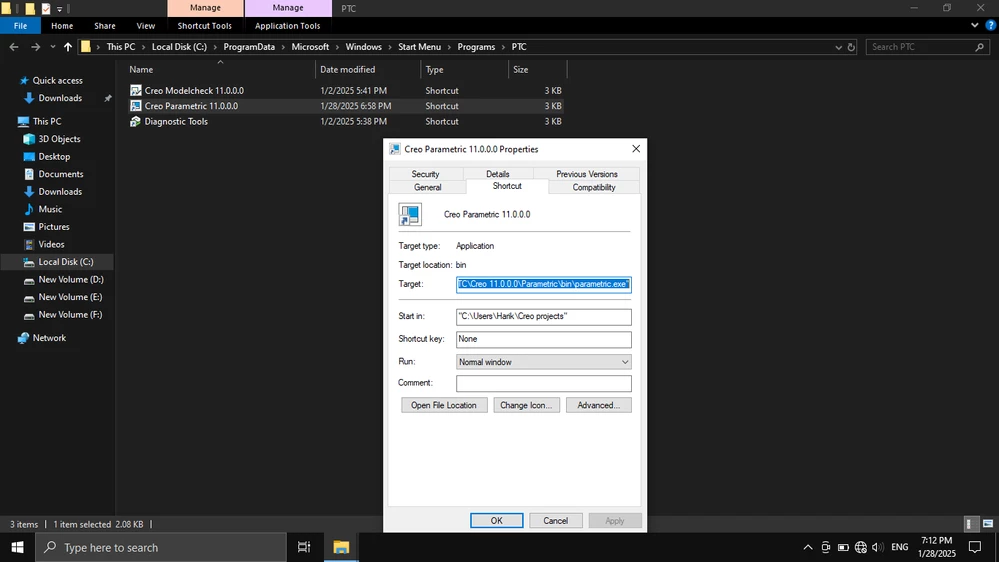This screenshot has width=999, height=562.
Task: Expand the address bar history dropdown
Action: [838, 47]
